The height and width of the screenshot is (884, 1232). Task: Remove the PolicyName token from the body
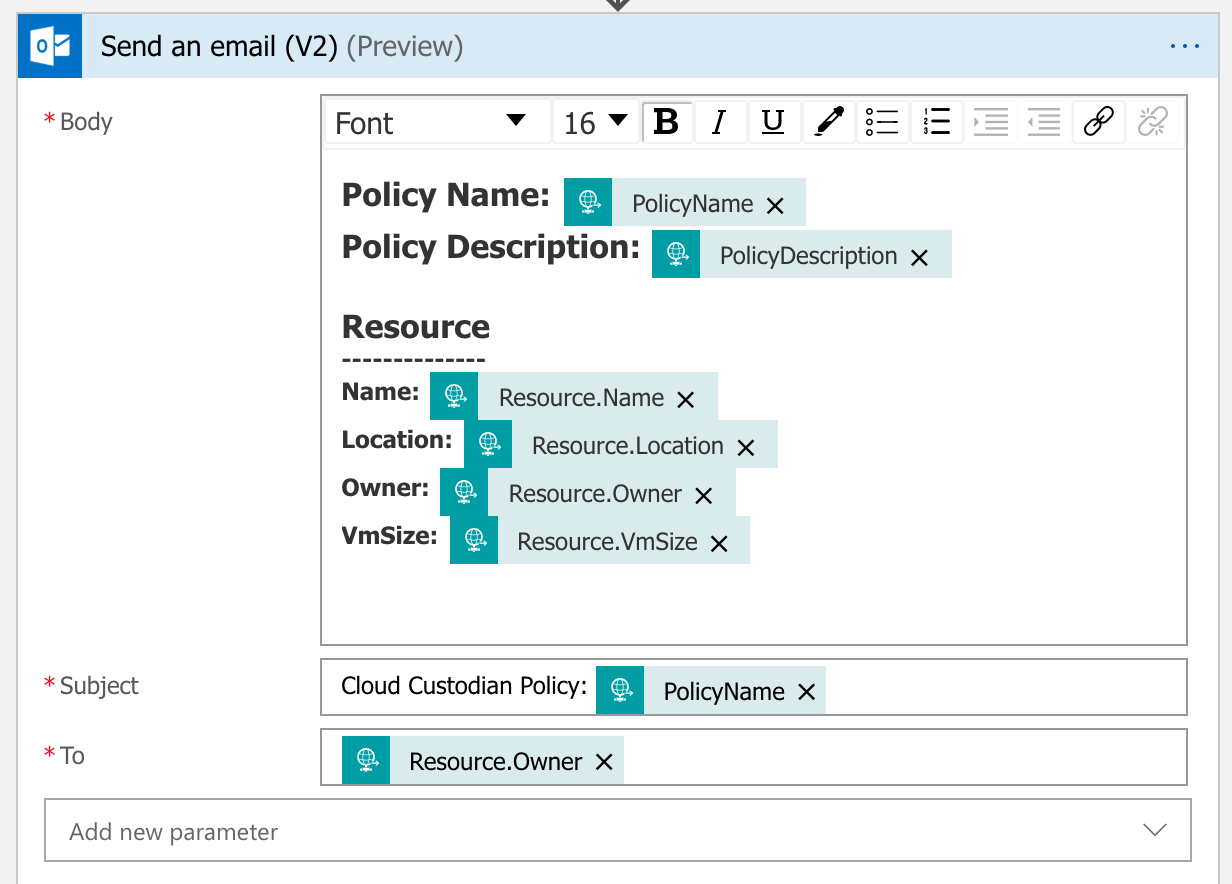(x=775, y=206)
